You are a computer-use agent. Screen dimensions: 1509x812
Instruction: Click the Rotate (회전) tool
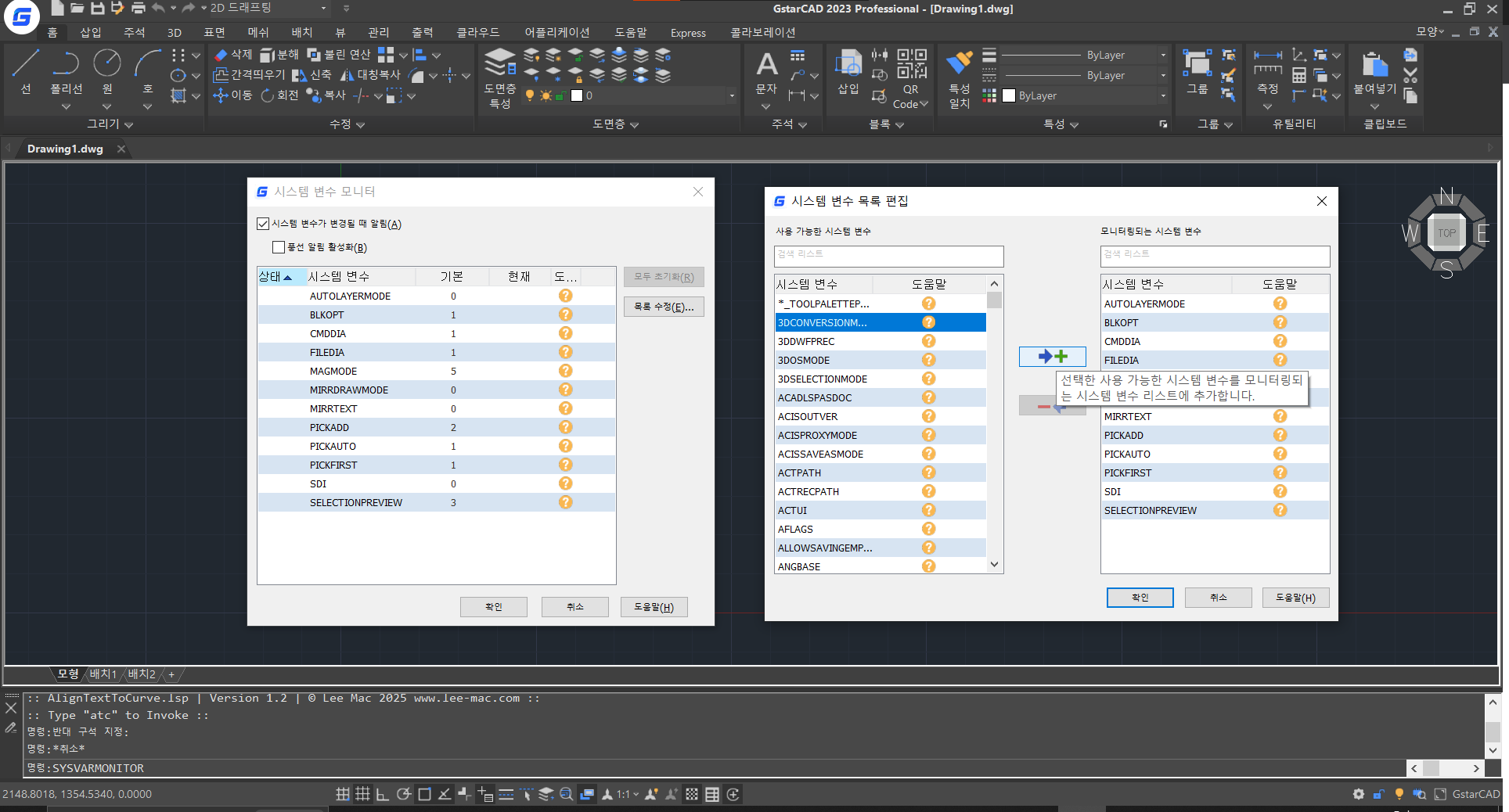280,95
